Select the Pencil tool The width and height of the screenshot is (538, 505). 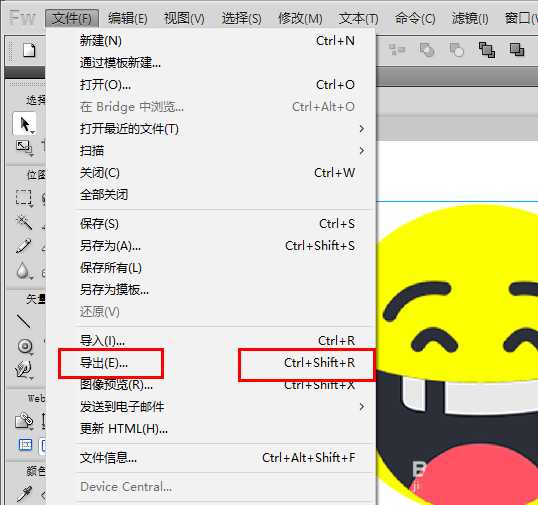(24, 246)
